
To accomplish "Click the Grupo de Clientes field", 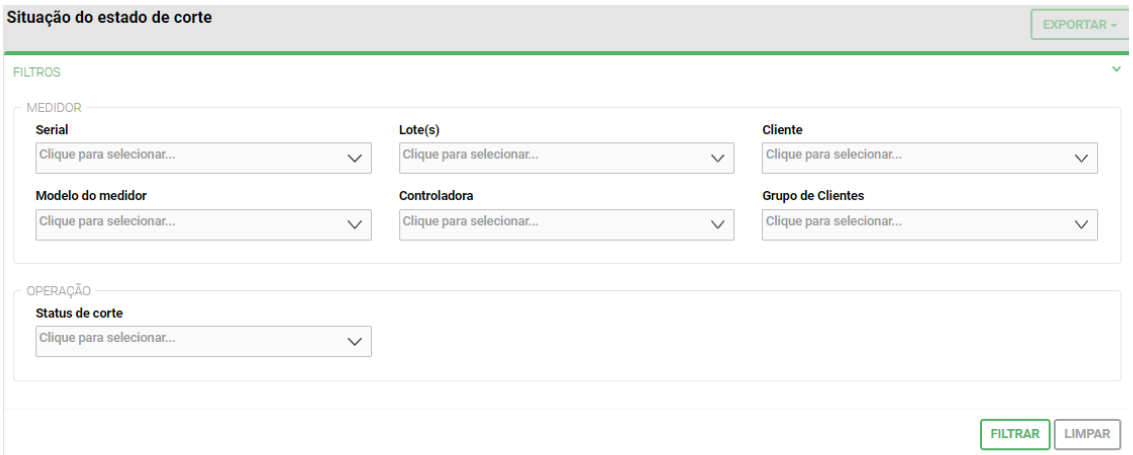I will 912,224.
